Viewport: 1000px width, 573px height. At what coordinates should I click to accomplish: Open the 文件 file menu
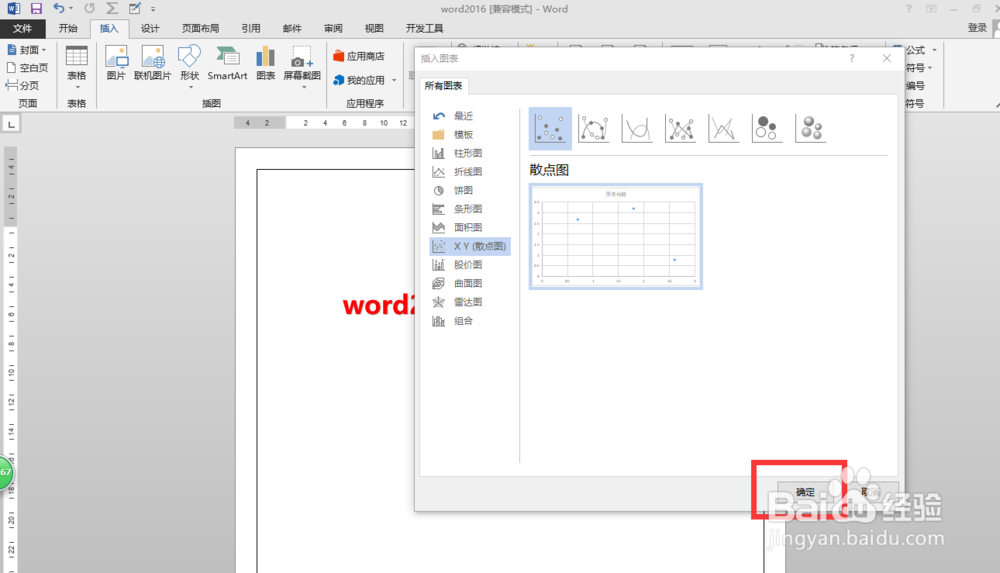pos(22,29)
